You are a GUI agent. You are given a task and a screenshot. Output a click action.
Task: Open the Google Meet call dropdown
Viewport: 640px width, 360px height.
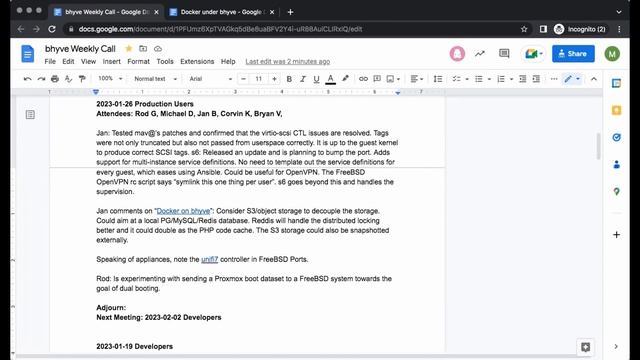pos(533,54)
